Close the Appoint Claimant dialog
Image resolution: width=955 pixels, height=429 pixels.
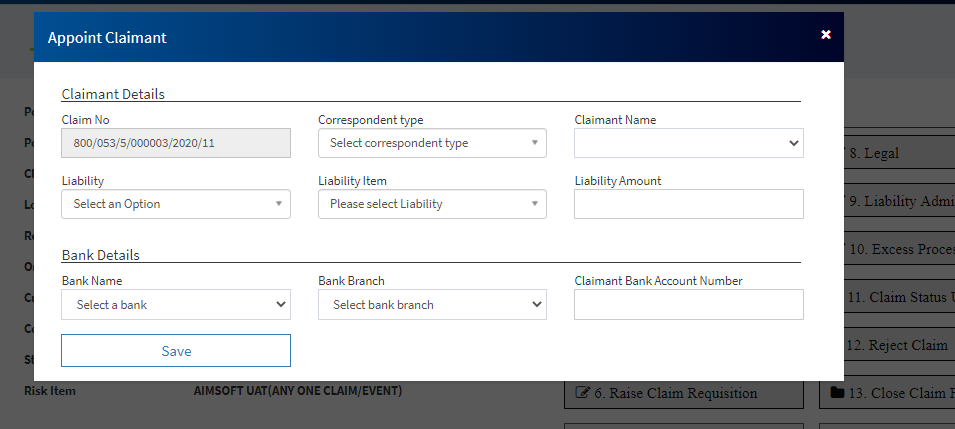tap(826, 35)
